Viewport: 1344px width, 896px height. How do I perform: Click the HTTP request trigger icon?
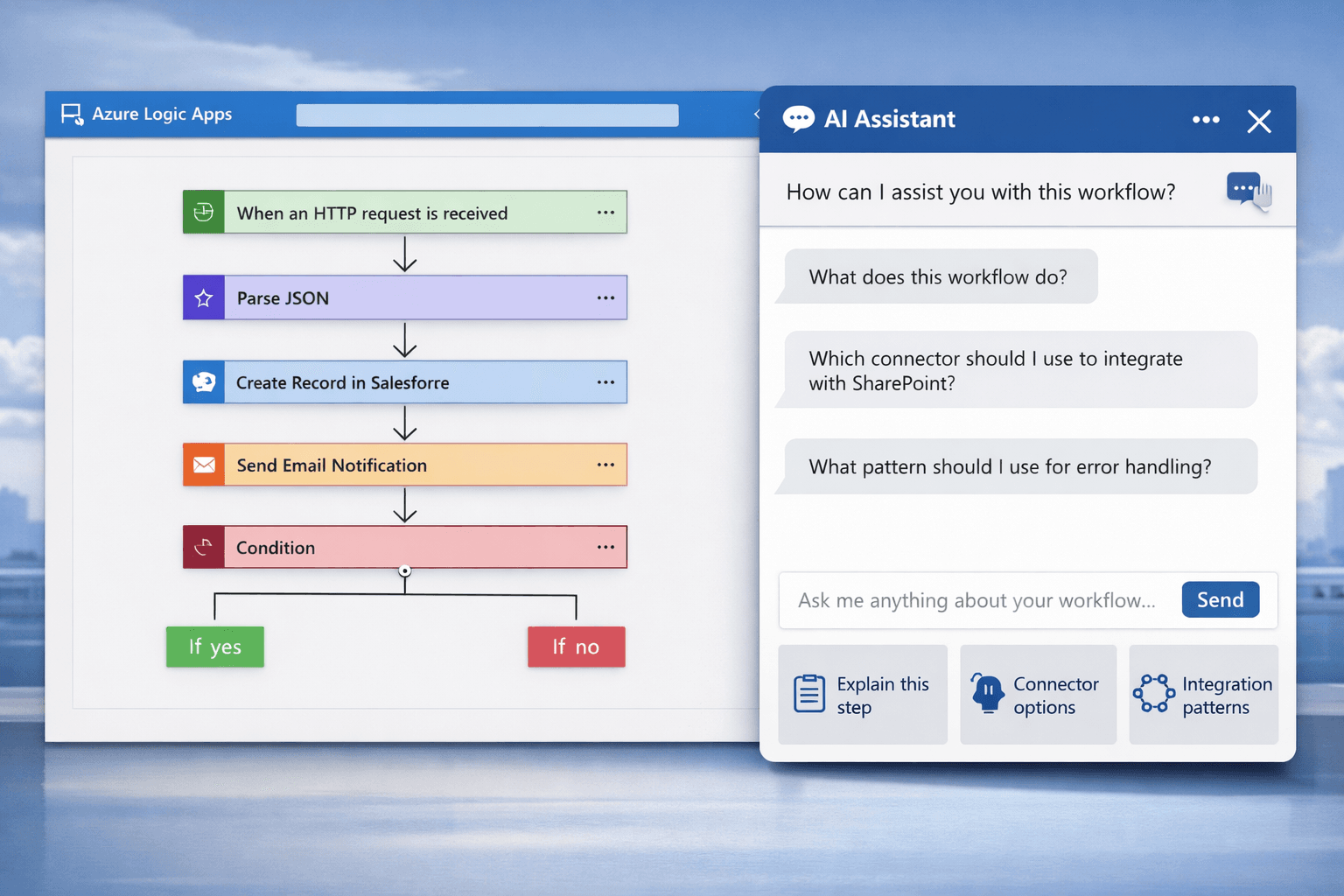[203, 212]
